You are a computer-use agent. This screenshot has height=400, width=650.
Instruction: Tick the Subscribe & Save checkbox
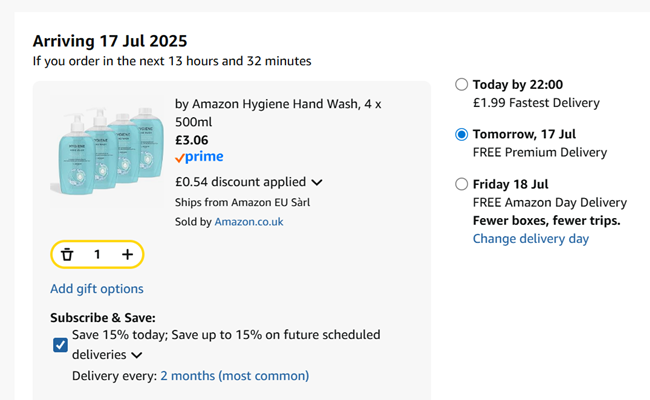(60, 345)
